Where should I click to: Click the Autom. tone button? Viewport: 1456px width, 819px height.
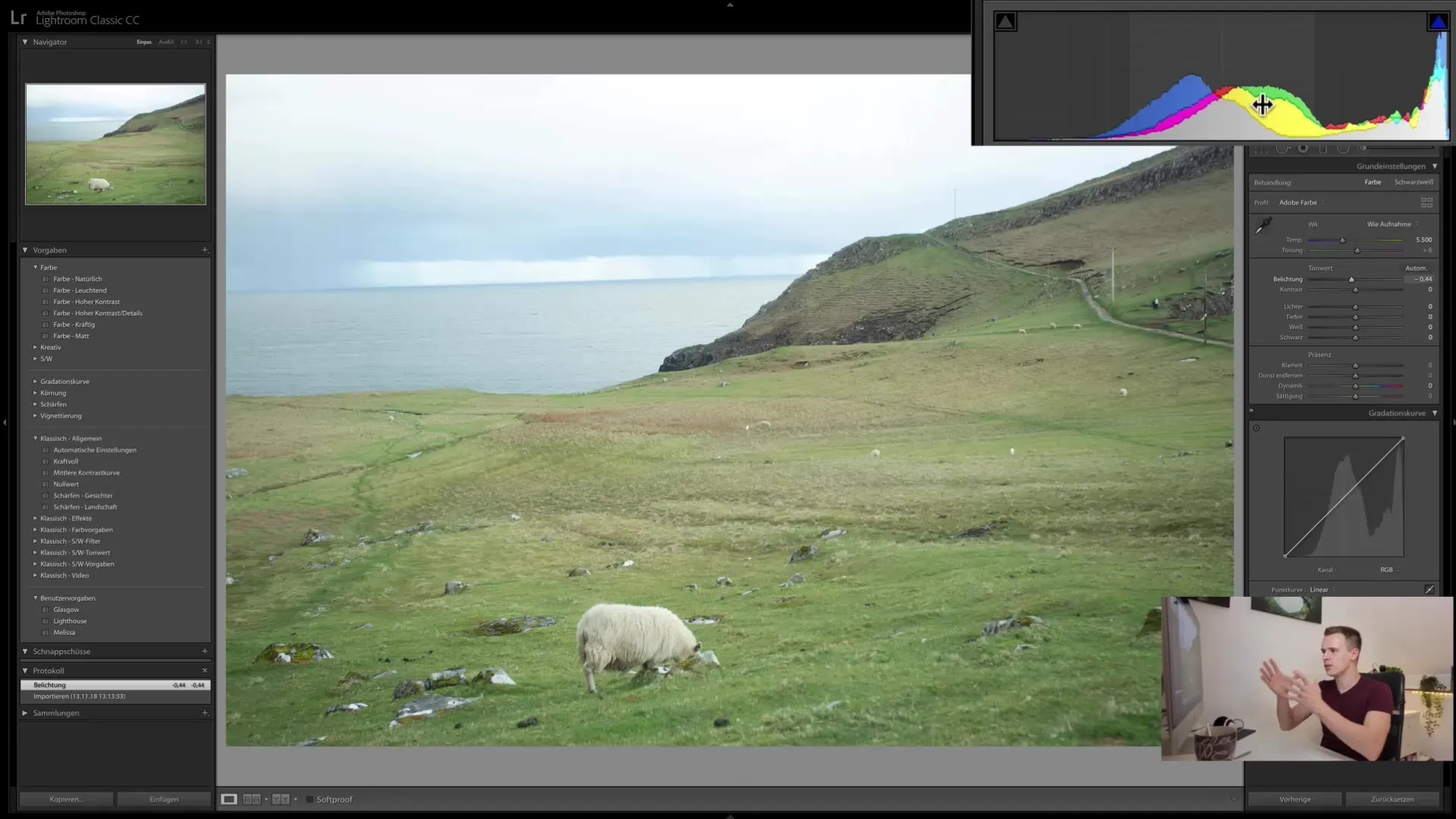coord(1416,268)
